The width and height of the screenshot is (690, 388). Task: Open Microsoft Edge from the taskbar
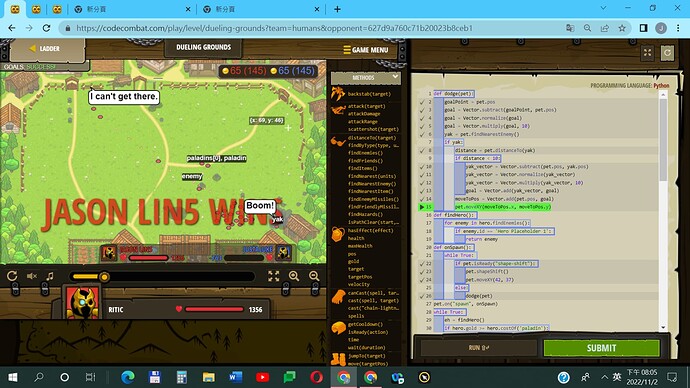(128, 377)
